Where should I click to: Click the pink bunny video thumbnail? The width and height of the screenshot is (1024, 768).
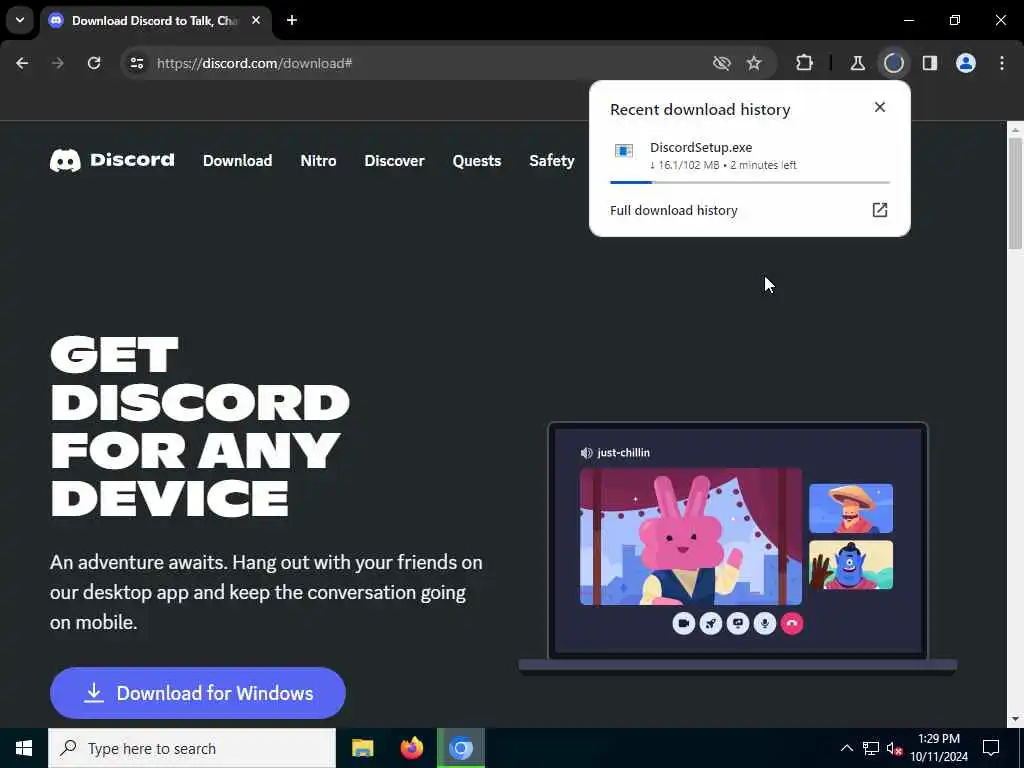click(691, 536)
